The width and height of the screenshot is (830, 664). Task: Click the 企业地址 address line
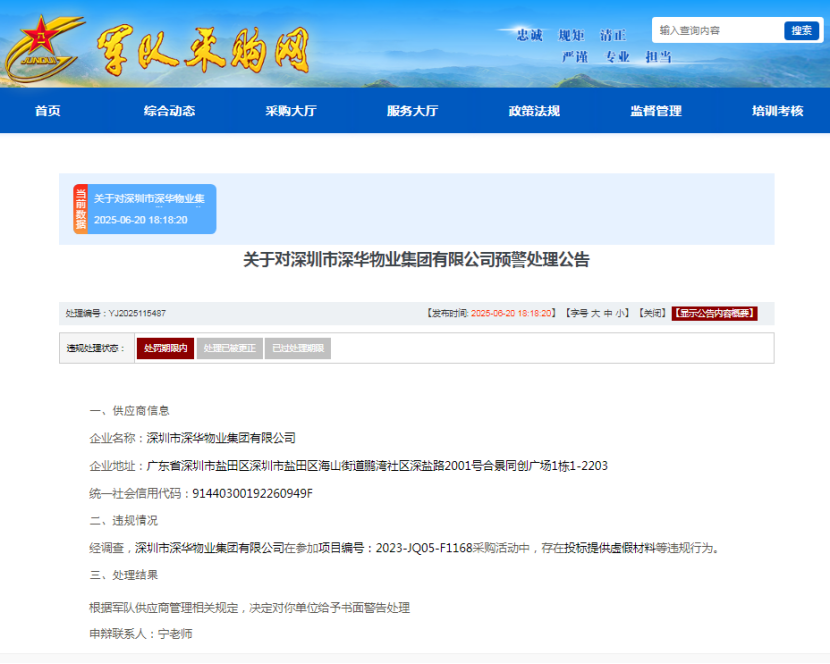(x=348, y=466)
